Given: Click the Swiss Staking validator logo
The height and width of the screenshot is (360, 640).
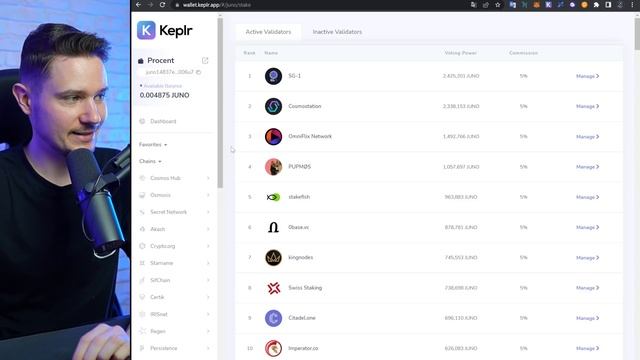Looking at the screenshot, I should point(273,288).
